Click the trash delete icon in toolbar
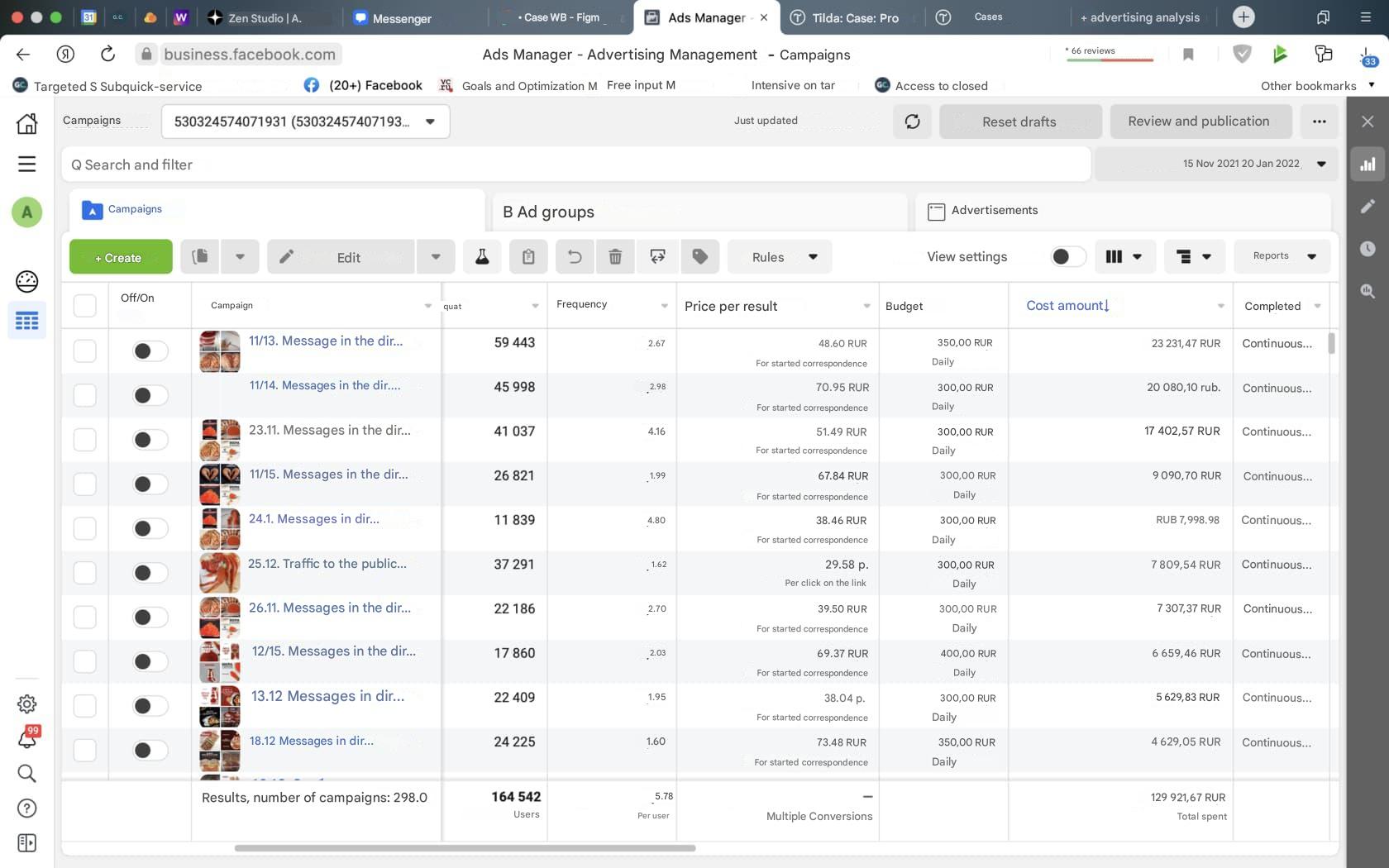The image size is (1389, 868). (615, 257)
